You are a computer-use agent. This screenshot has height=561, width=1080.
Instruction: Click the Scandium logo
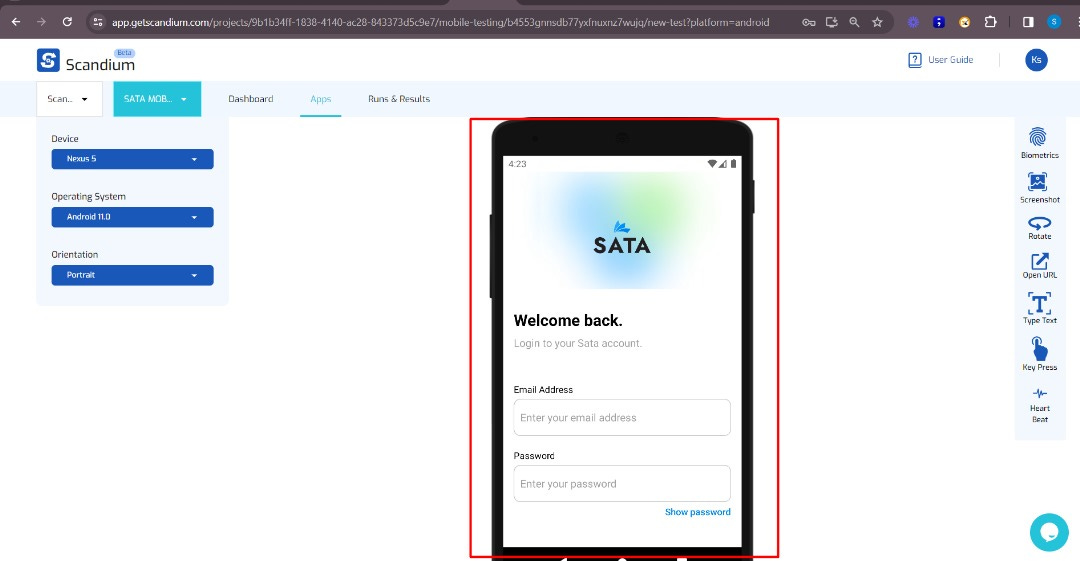coord(86,61)
